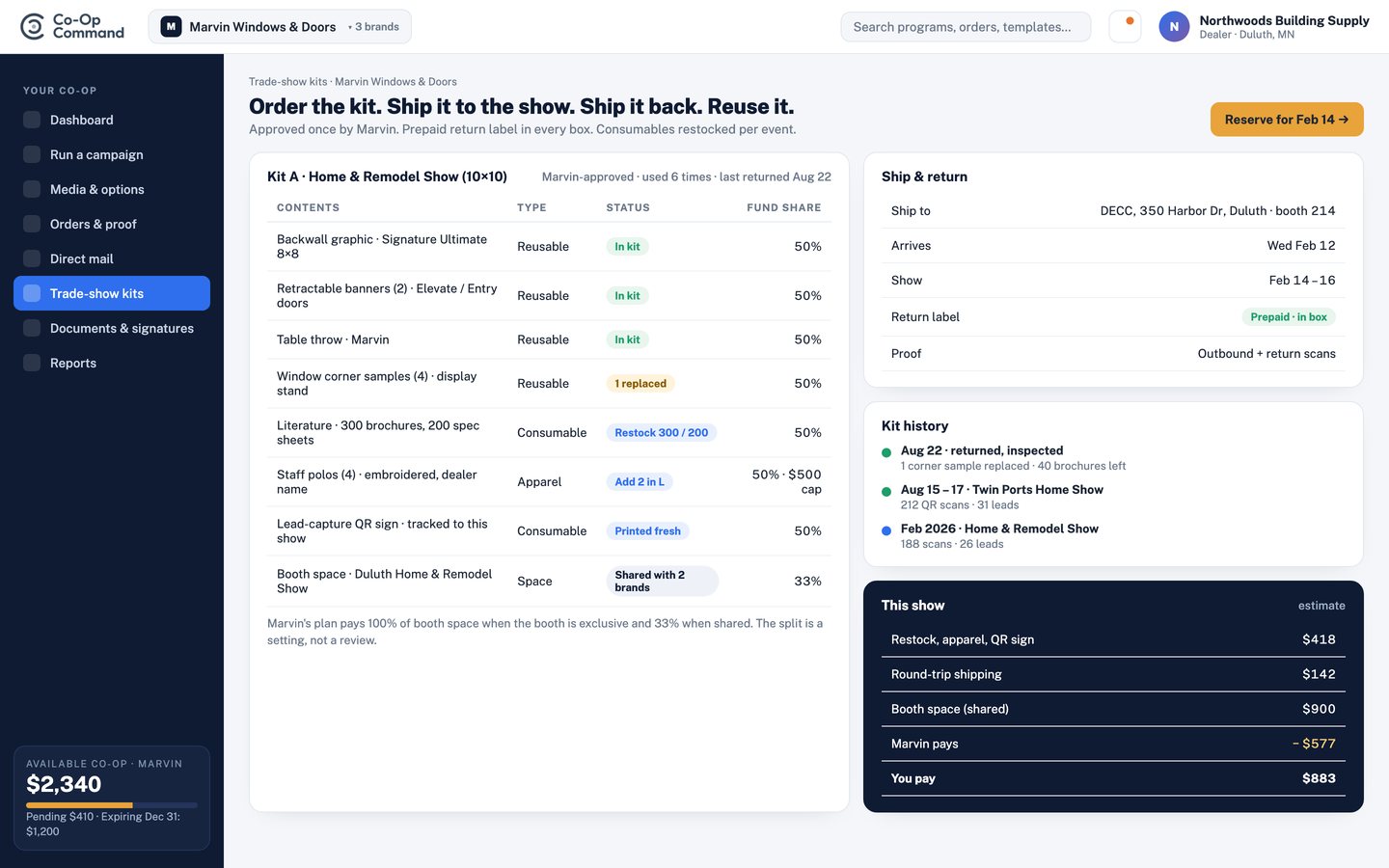Open the available co-op Marvin balance card
This screenshot has height=868, width=1389.
tap(112, 798)
